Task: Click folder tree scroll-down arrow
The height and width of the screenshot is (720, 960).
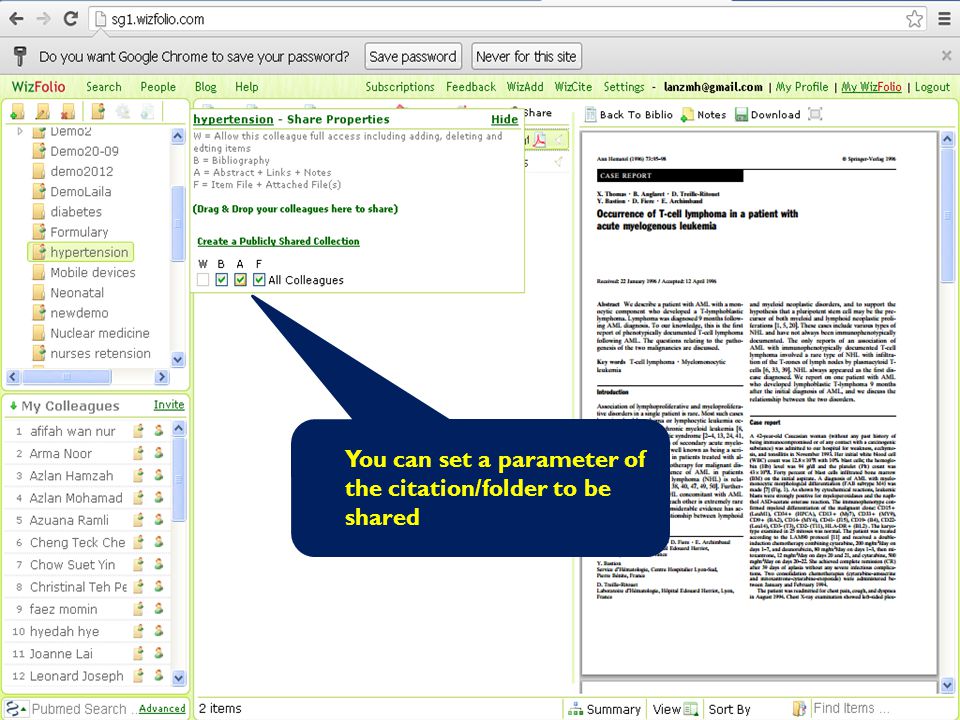Action: point(178,359)
